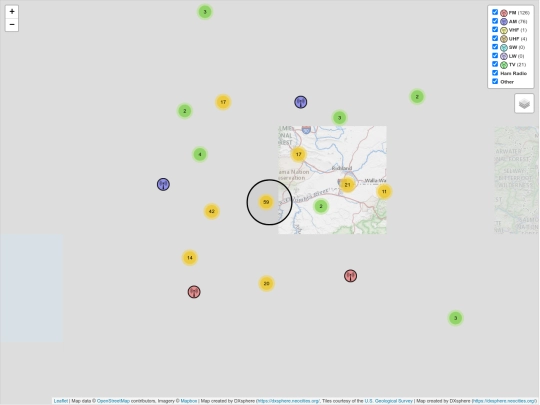Open the base layers switcher icon
Viewport: 540px width, 405px height.
pyautogui.click(x=524, y=103)
